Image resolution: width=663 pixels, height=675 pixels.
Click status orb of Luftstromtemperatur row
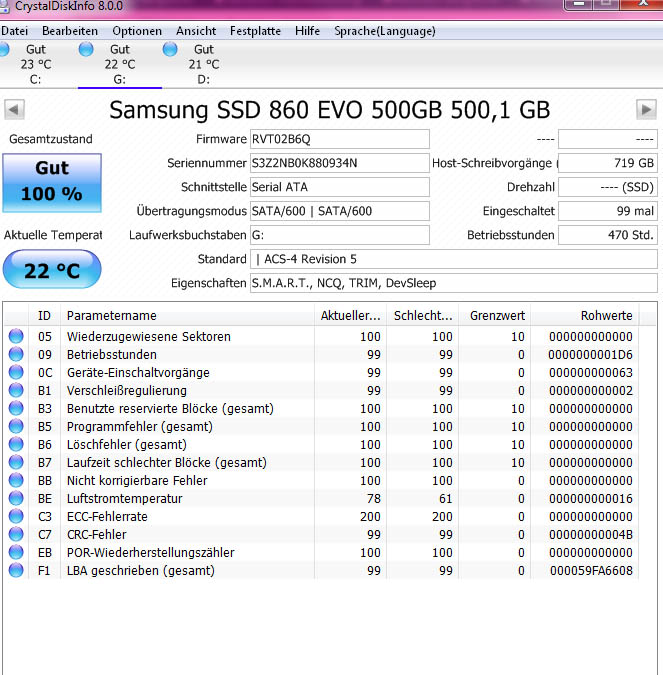pyautogui.click(x=16, y=498)
